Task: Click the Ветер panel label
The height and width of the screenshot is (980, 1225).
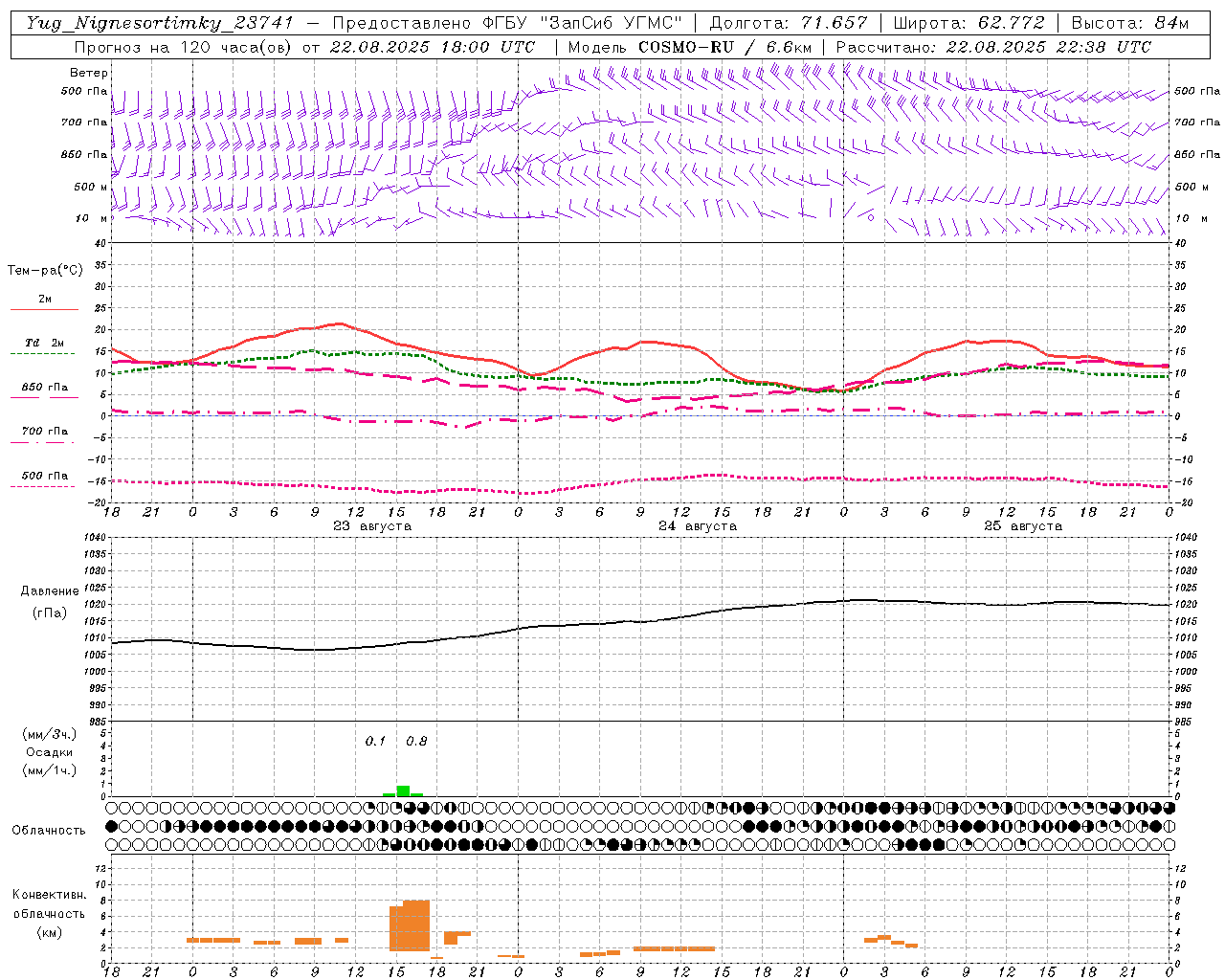Action: tap(89, 73)
